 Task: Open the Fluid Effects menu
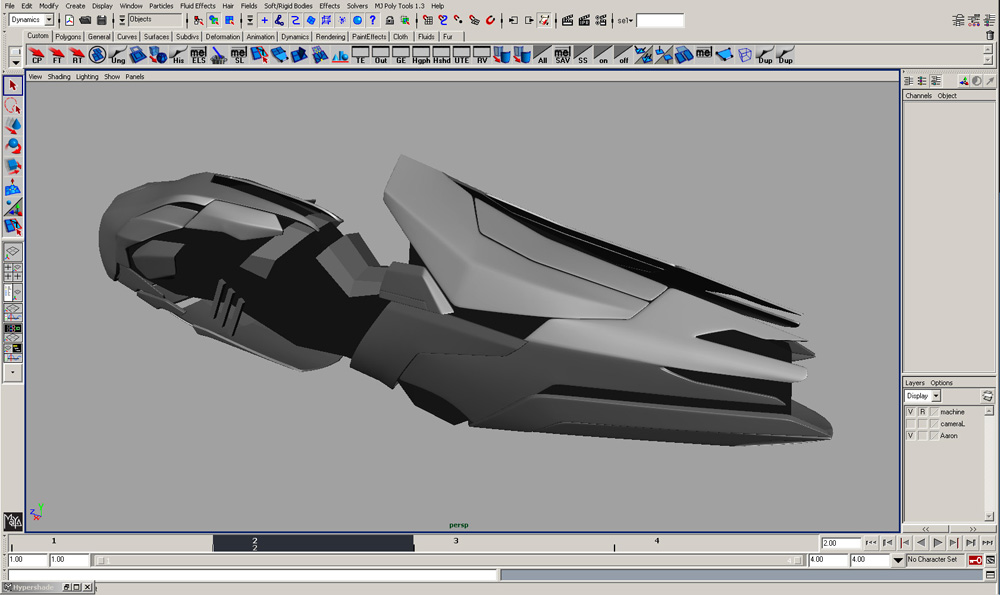(x=198, y=6)
